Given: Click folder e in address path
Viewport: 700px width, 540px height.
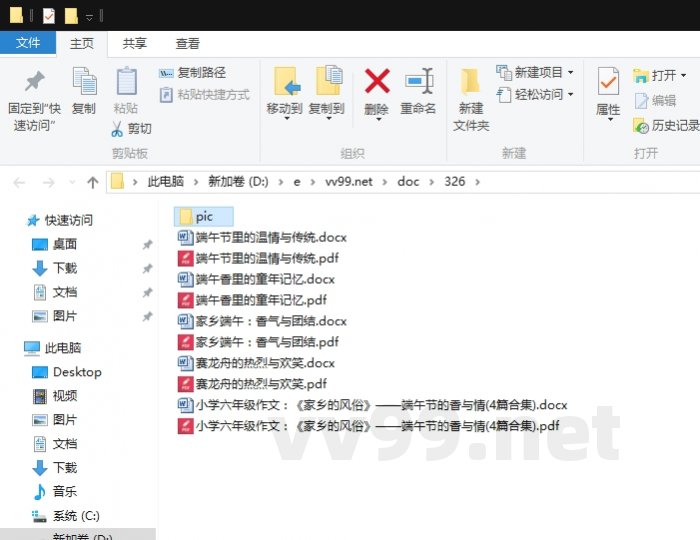Looking at the screenshot, I should tap(296, 182).
